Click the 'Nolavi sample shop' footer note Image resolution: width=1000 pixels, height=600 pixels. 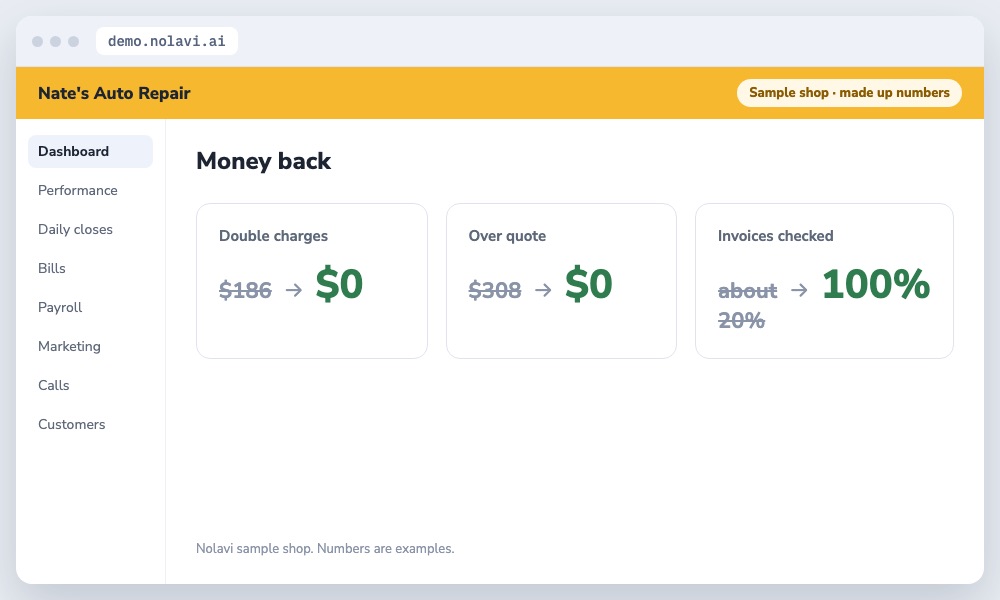click(325, 548)
